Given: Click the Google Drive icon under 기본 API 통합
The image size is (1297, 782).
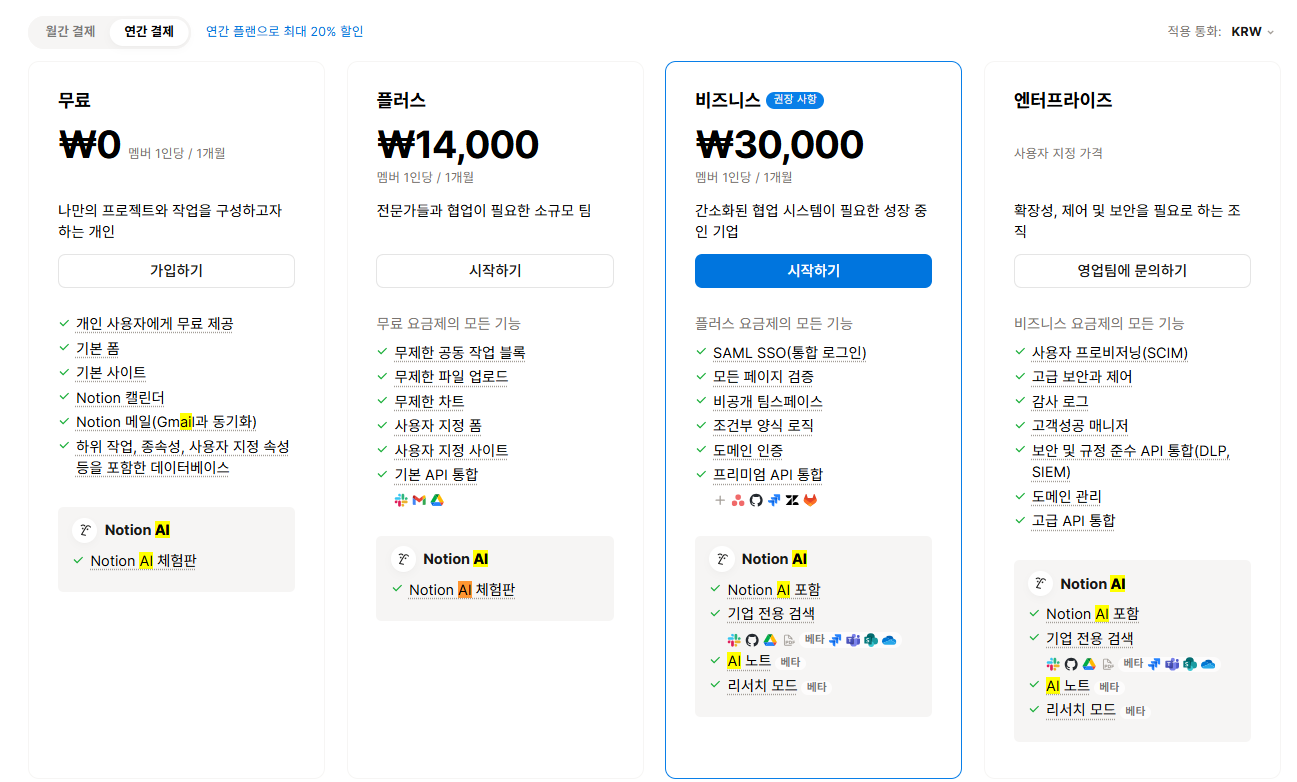Looking at the screenshot, I should pyautogui.click(x=437, y=500).
